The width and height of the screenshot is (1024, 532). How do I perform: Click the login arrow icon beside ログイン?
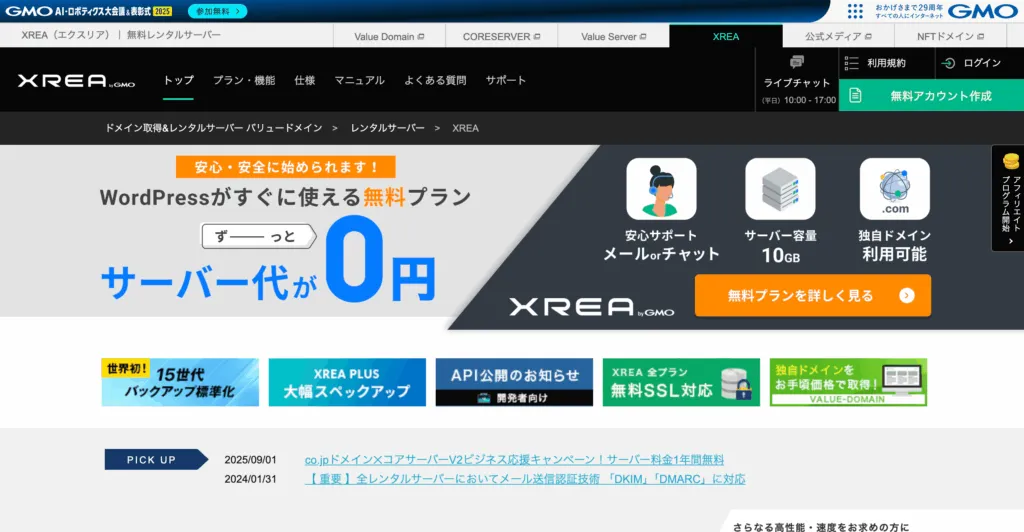[948, 63]
